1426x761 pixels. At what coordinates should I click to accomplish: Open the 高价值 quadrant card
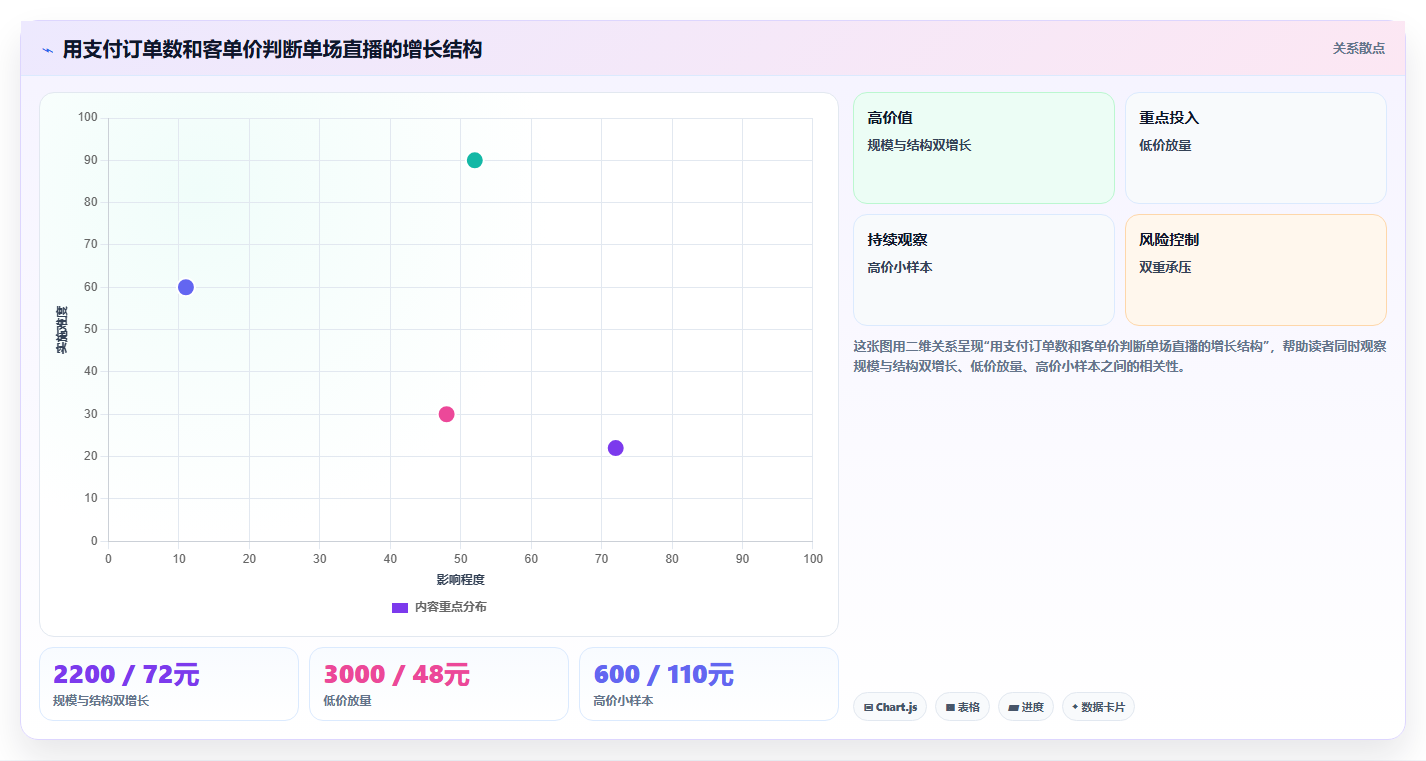[984, 148]
